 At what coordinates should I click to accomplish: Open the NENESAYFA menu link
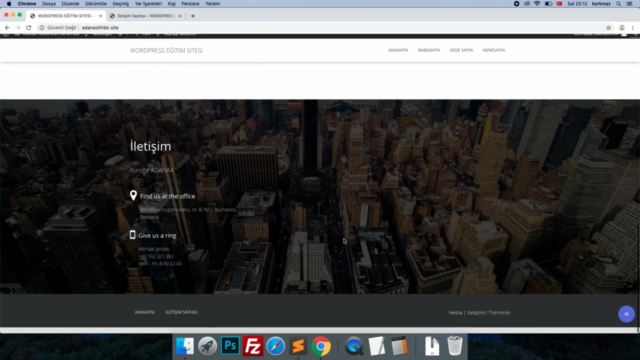pos(494,50)
